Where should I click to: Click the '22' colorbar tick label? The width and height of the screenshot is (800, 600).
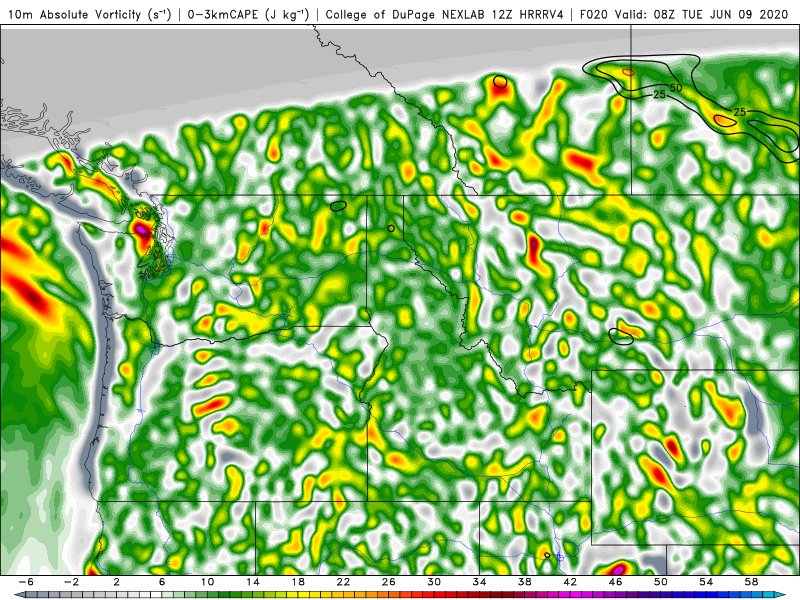pyautogui.click(x=343, y=582)
